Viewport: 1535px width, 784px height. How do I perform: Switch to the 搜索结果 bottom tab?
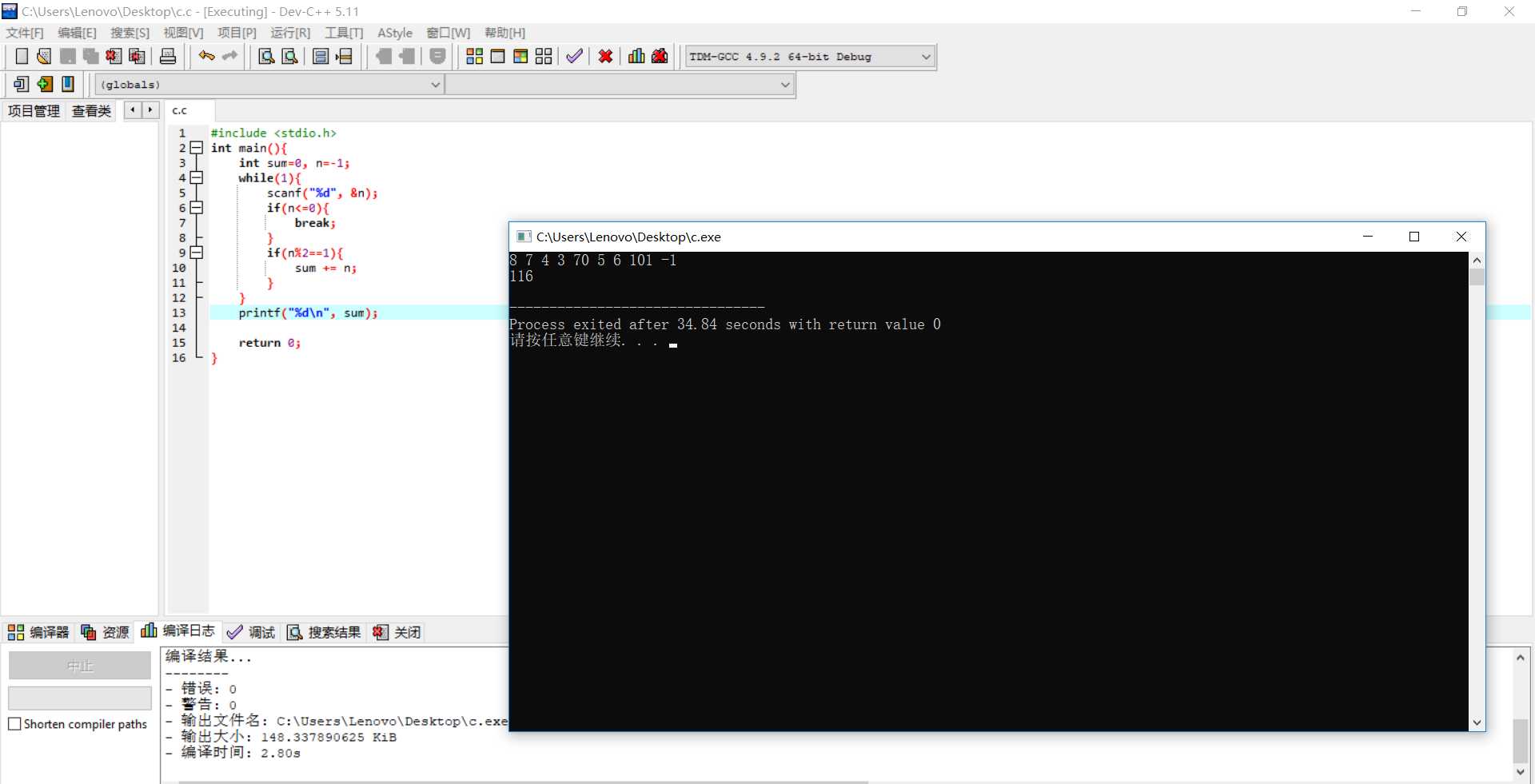tap(324, 632)
